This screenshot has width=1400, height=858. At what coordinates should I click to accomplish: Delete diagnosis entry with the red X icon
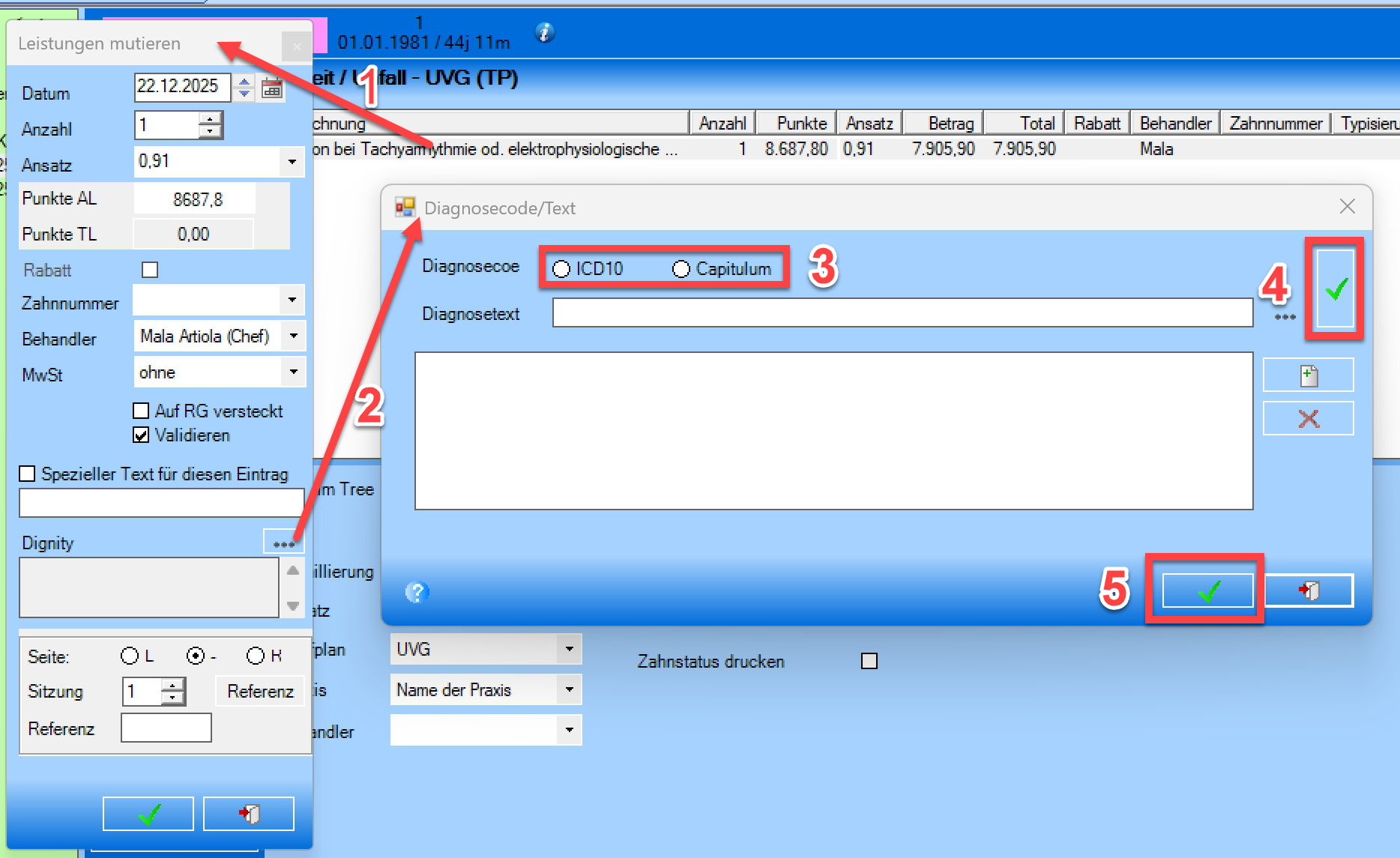tap(1309, 418)
